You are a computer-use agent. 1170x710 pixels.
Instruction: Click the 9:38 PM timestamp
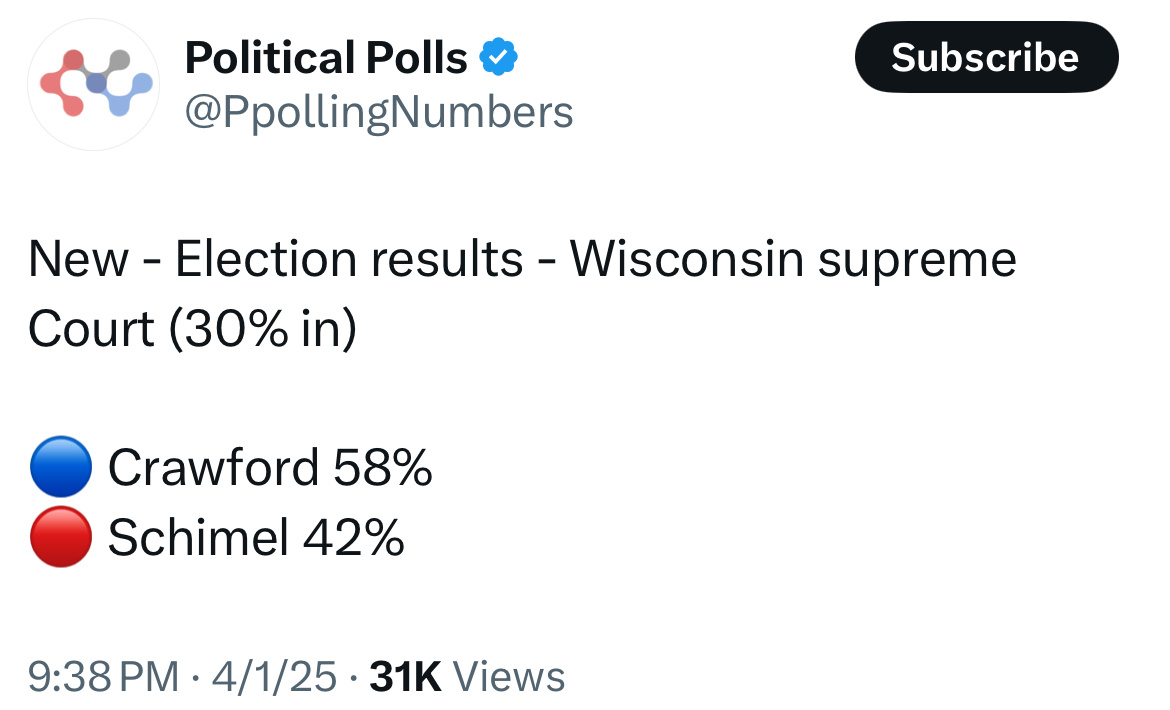[x=104, y=676]
